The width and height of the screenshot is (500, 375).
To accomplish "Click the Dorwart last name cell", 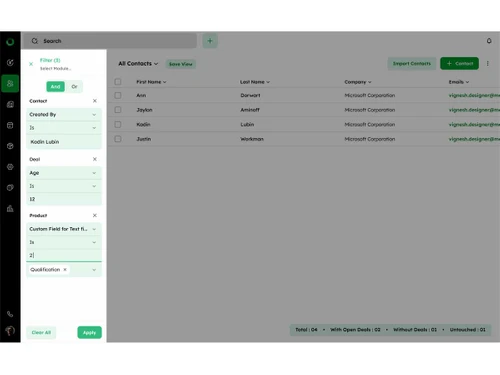I will (250, 95).
